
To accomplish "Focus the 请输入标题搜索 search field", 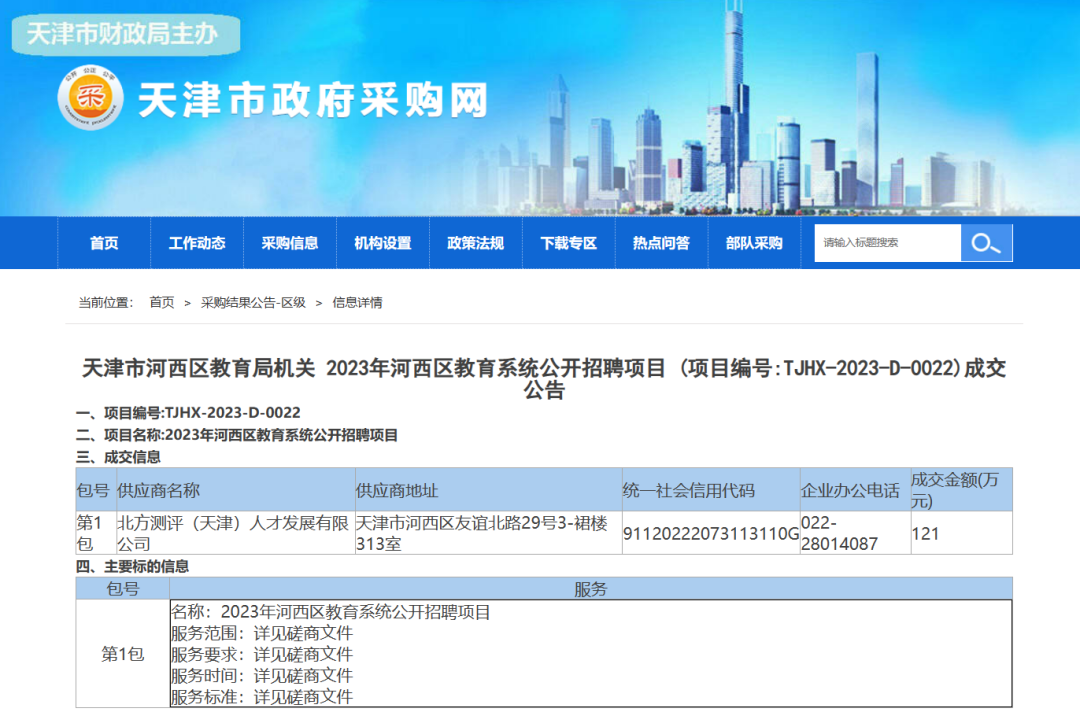I will 887,242.
